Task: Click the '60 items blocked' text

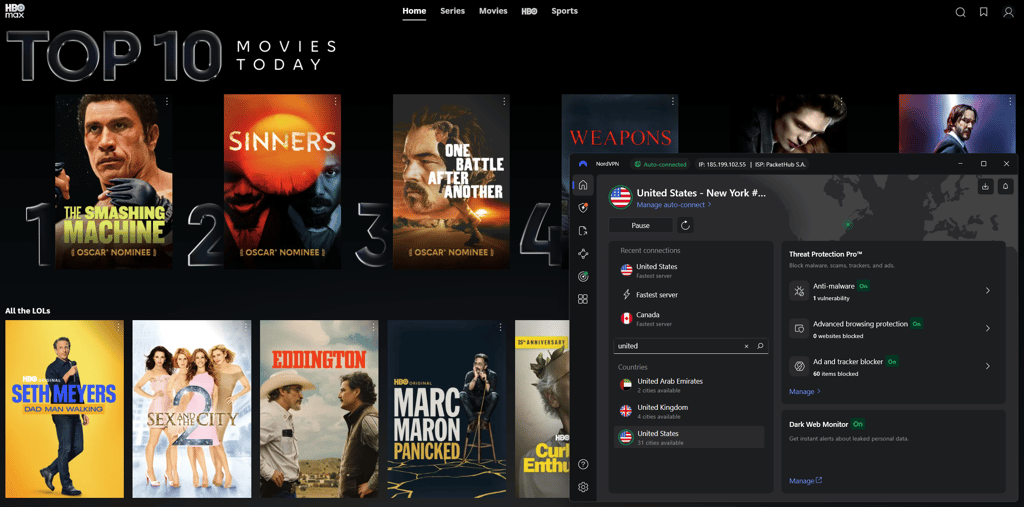Action: click(835, 374)
